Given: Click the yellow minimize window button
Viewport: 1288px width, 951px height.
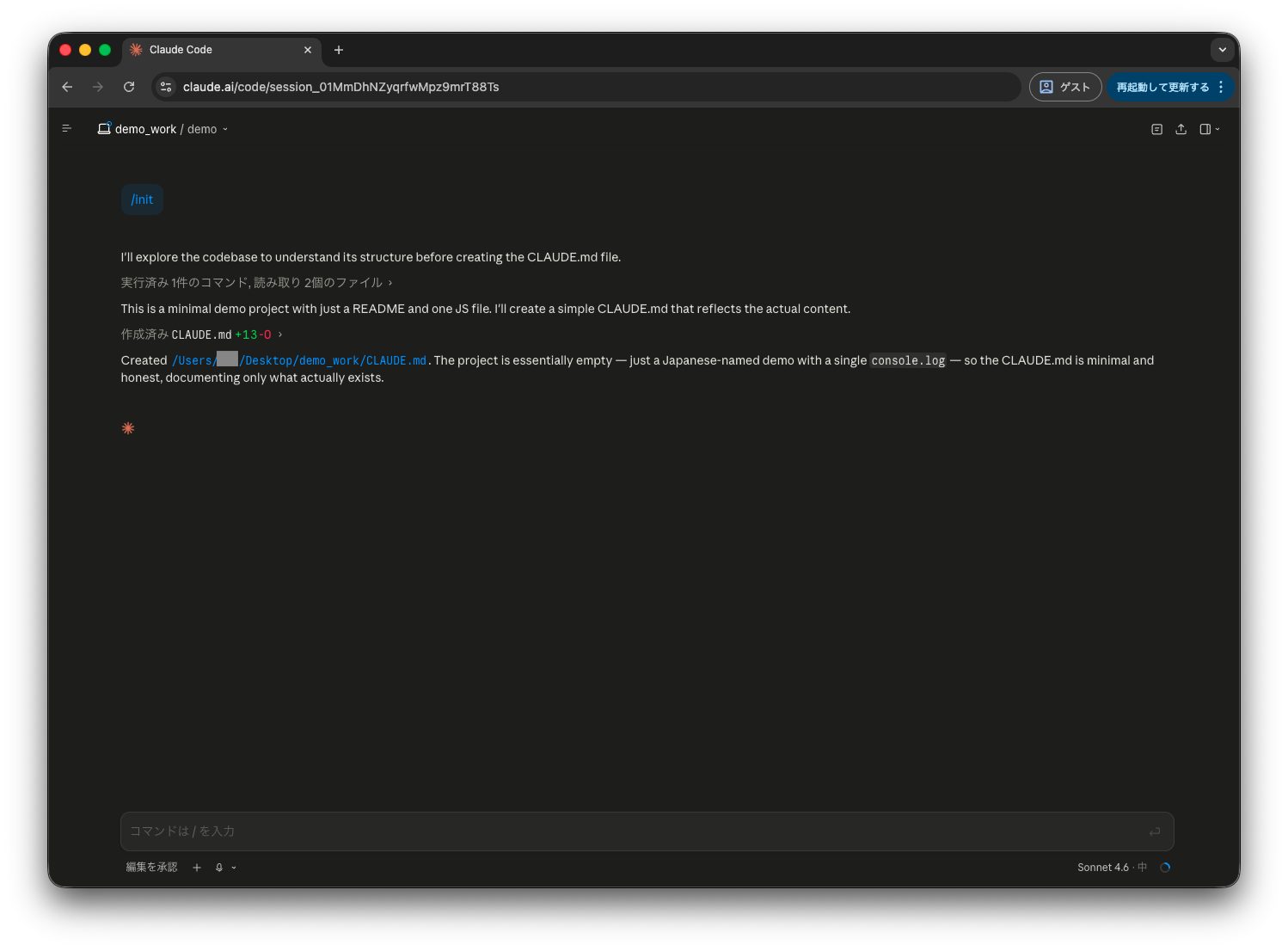Looking at the screenshot, I should tap(85, 50).
